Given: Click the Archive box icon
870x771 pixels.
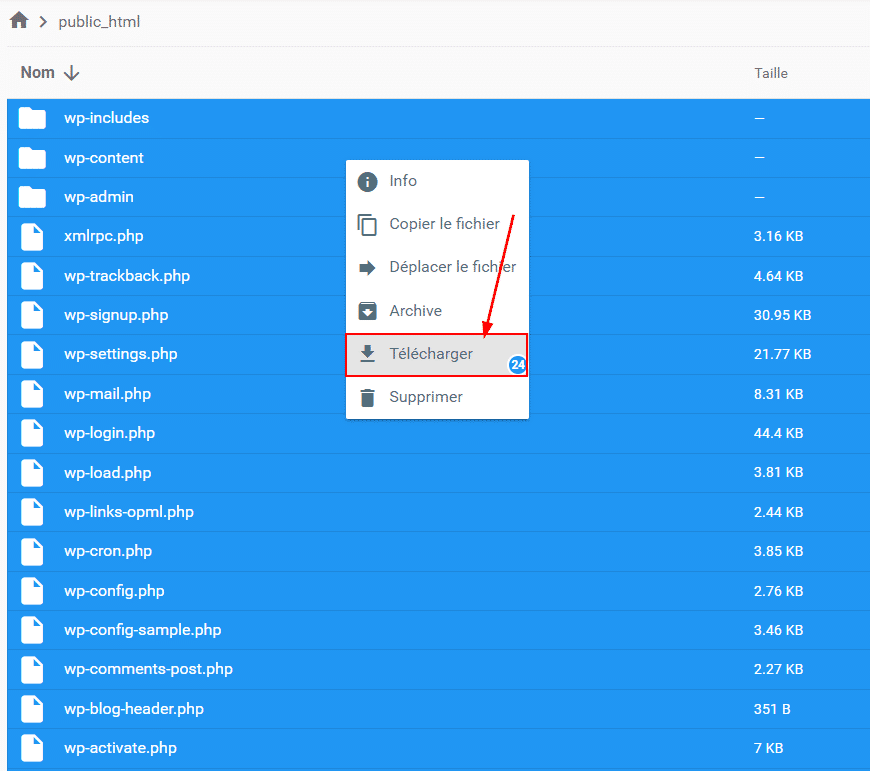Looking at the screenshot, I should click(x=368, y=311).
